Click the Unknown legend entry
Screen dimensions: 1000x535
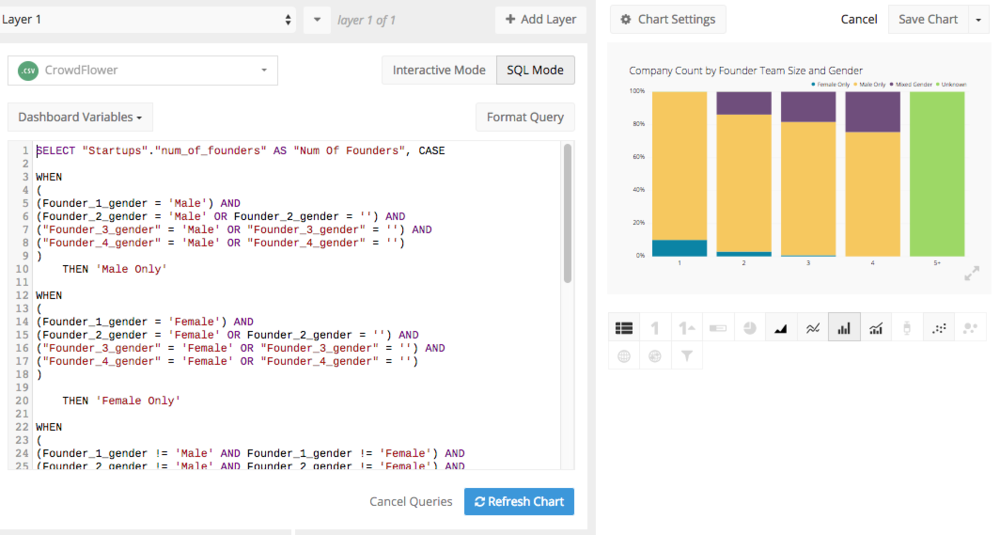951,84
